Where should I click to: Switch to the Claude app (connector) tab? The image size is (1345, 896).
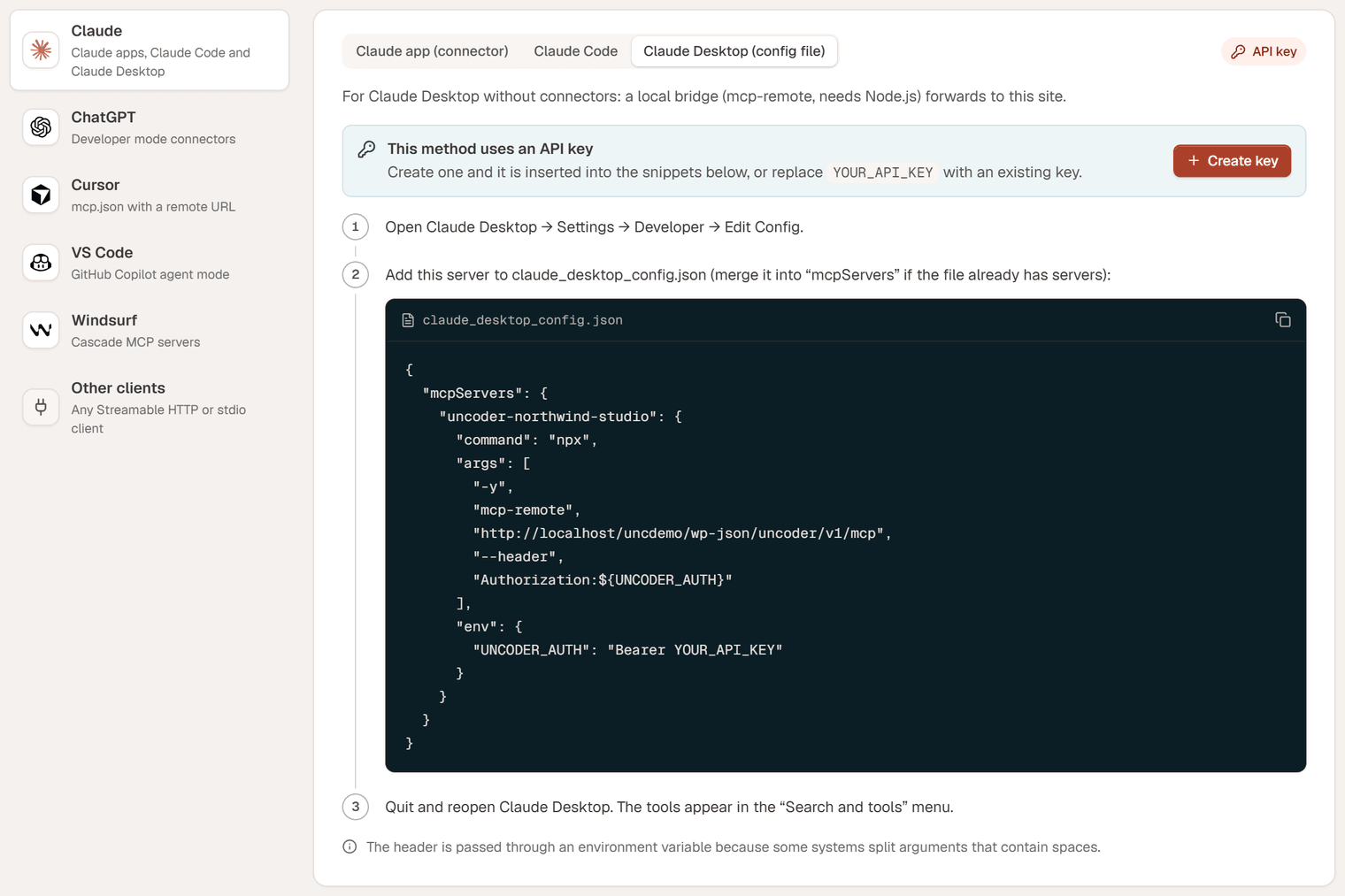click(432, 51)
